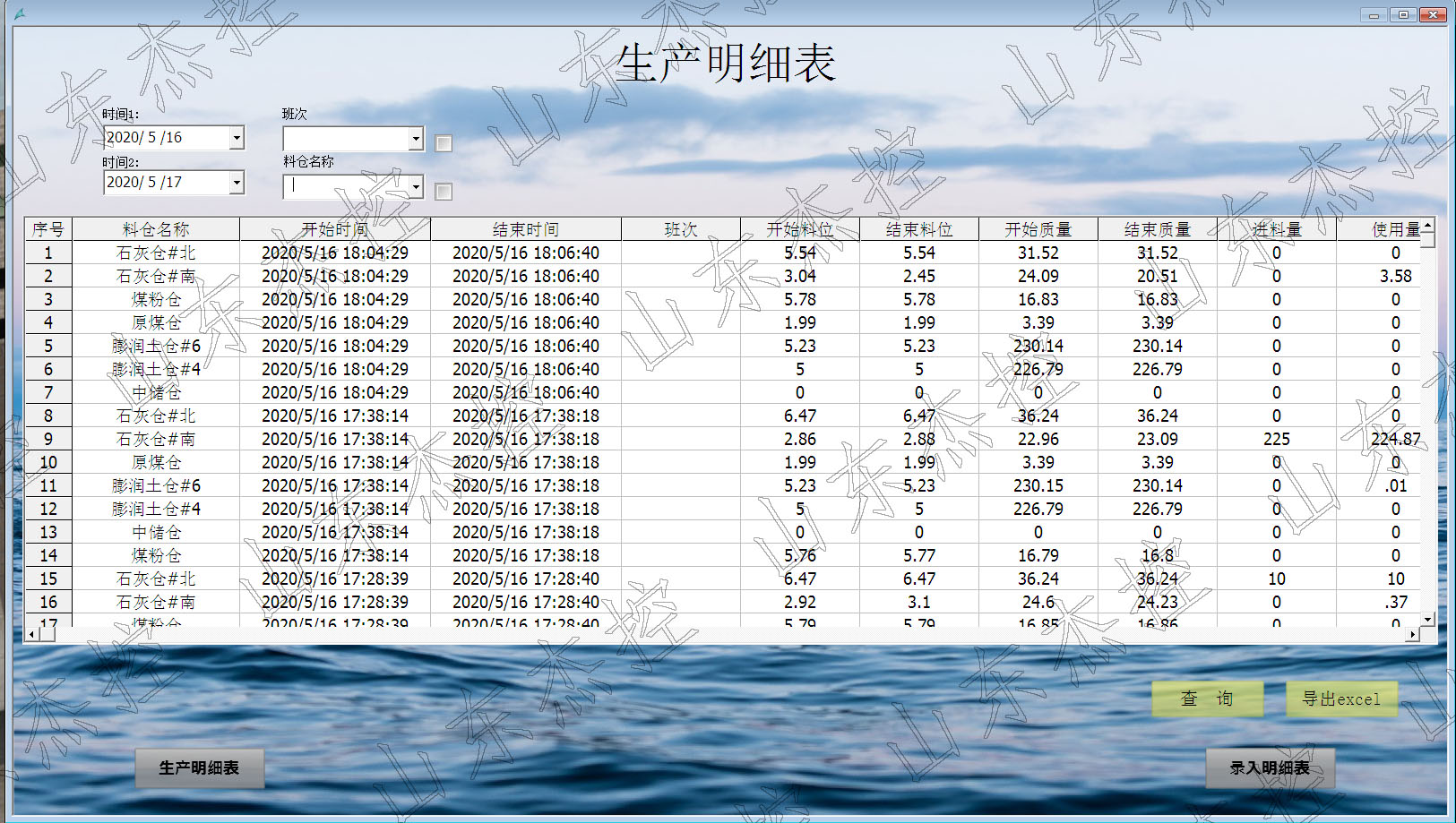Click 膨润土仓#4 in row 6
Image resolution: width=1456 pixels, height=823 pixels.
point(156,370)
